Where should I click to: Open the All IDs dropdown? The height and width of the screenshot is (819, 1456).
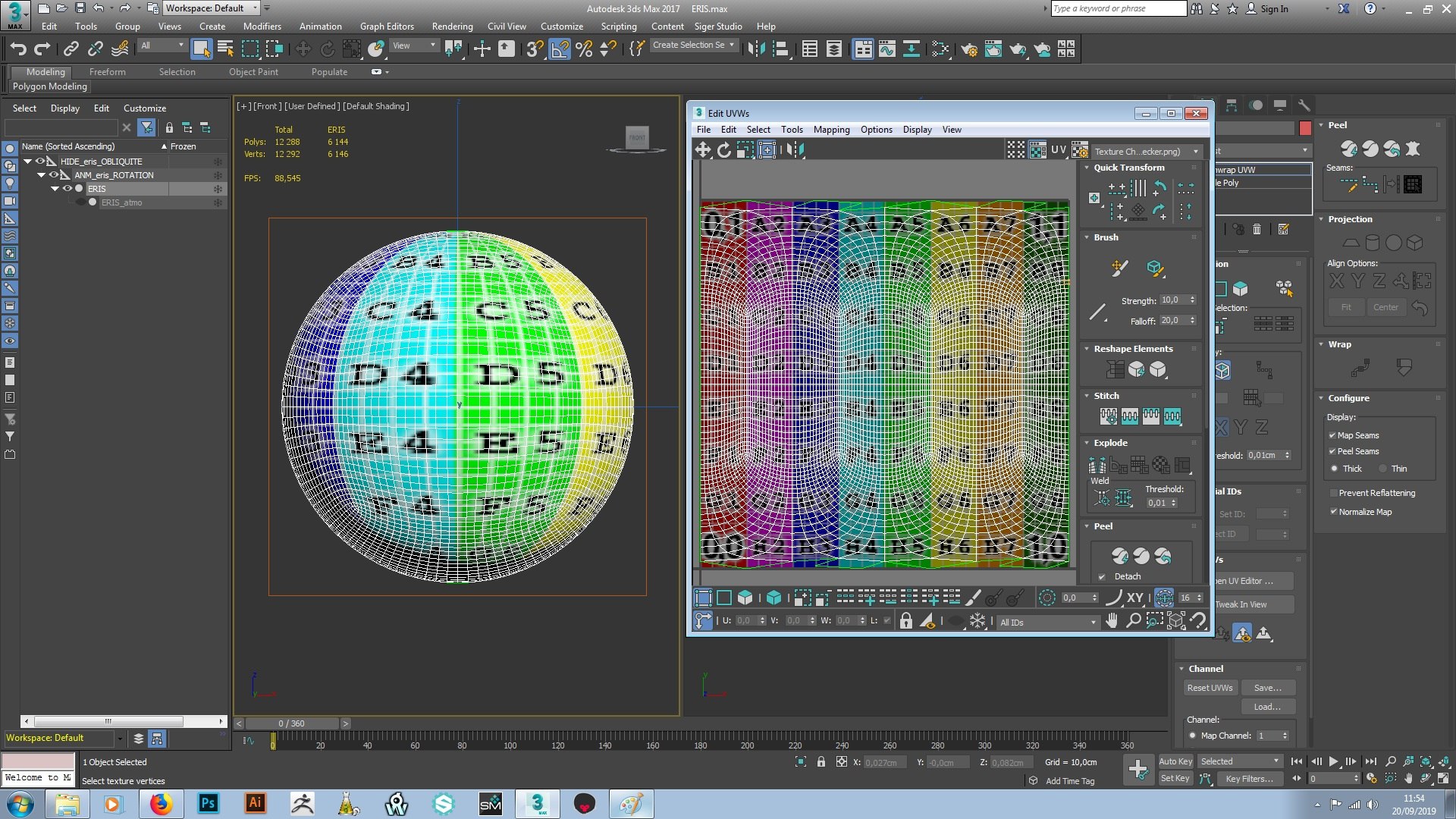[x=1047, y=622]
